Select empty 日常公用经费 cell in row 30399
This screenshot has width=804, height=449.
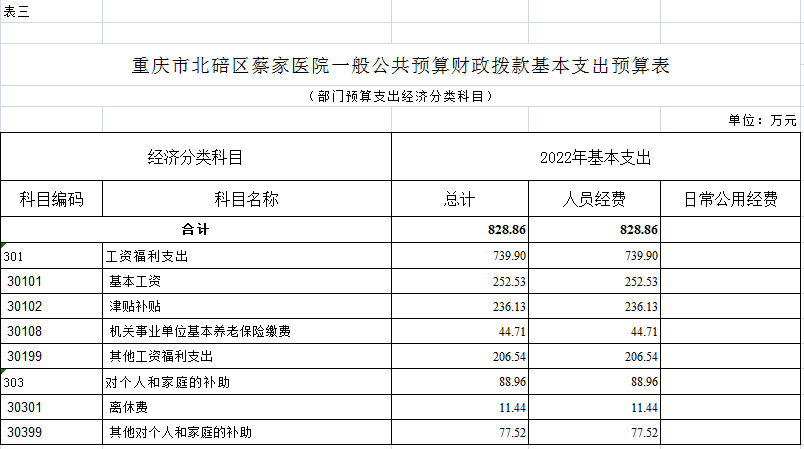730,432
